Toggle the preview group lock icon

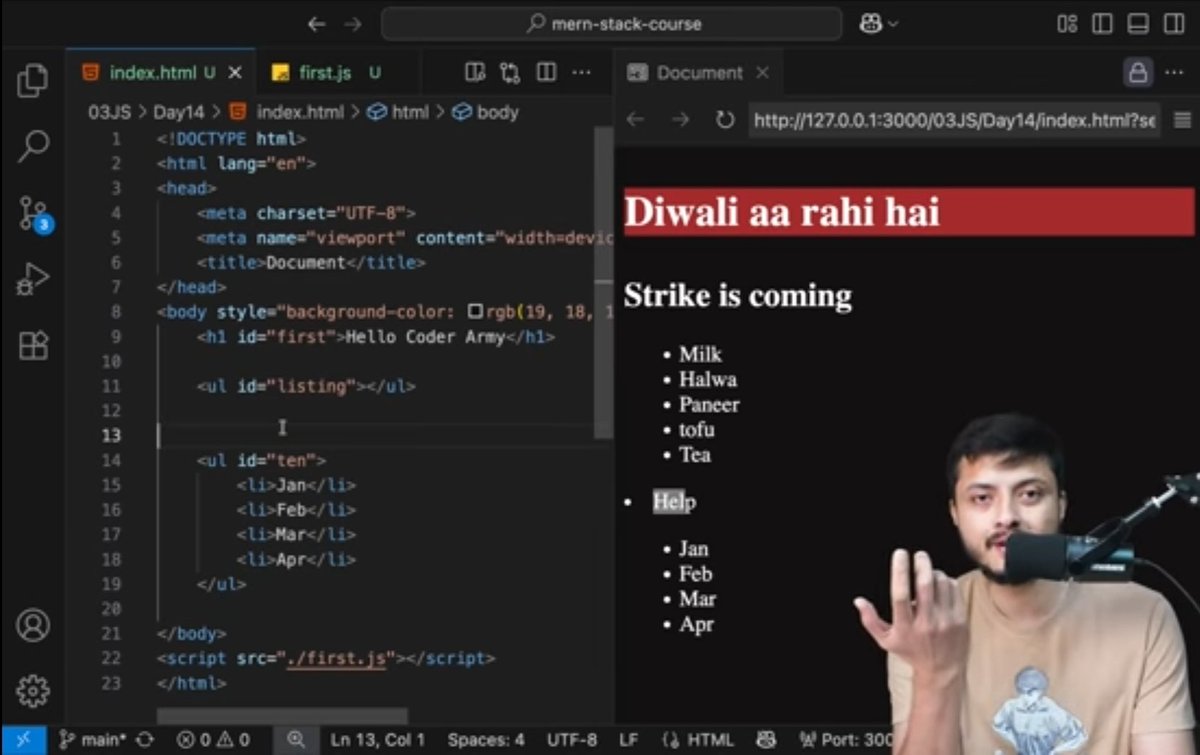coord(1137,73)
